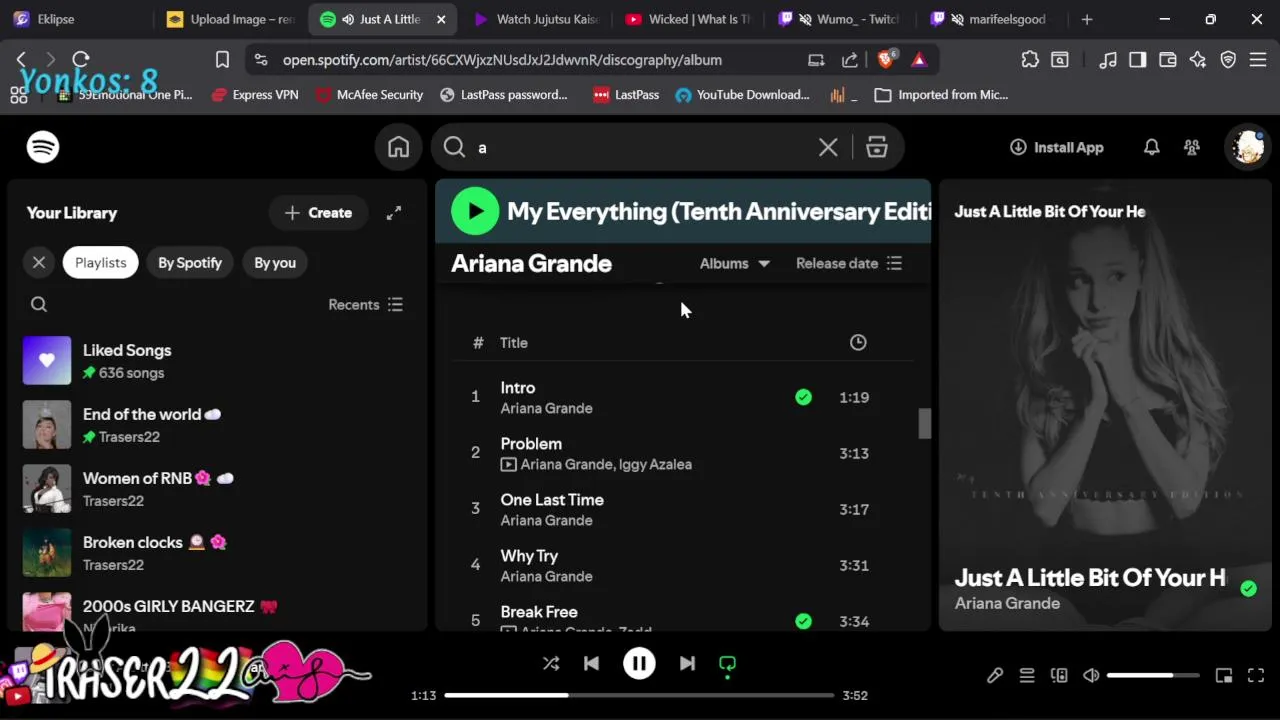Image resolution: width=1280 pixels, height=720 pixels.
Task: Open connect to a device
Action: click(1059, 676)
